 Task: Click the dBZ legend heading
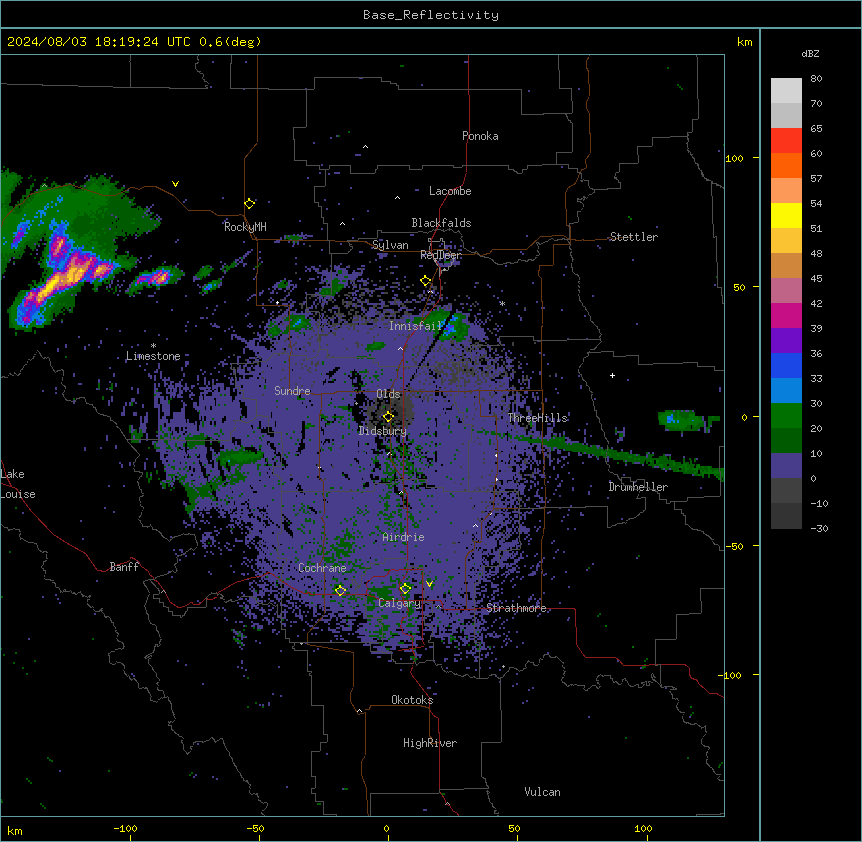click(810, 54)
